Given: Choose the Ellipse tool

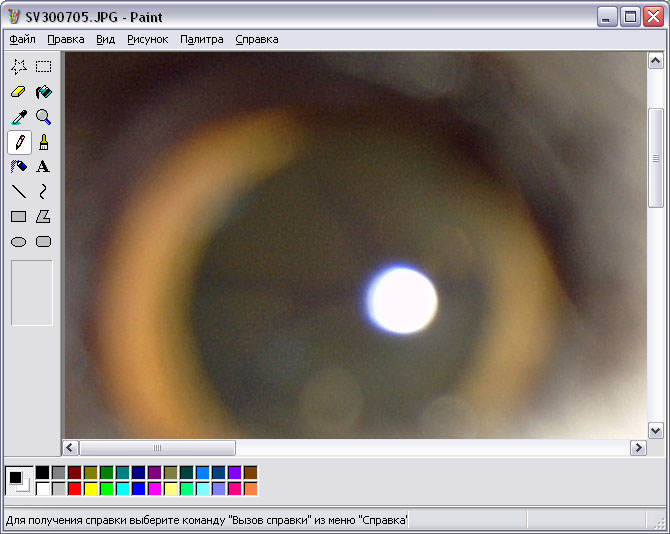Looking at the screenshot, I should pyautogui.click(x=18, y=242).
